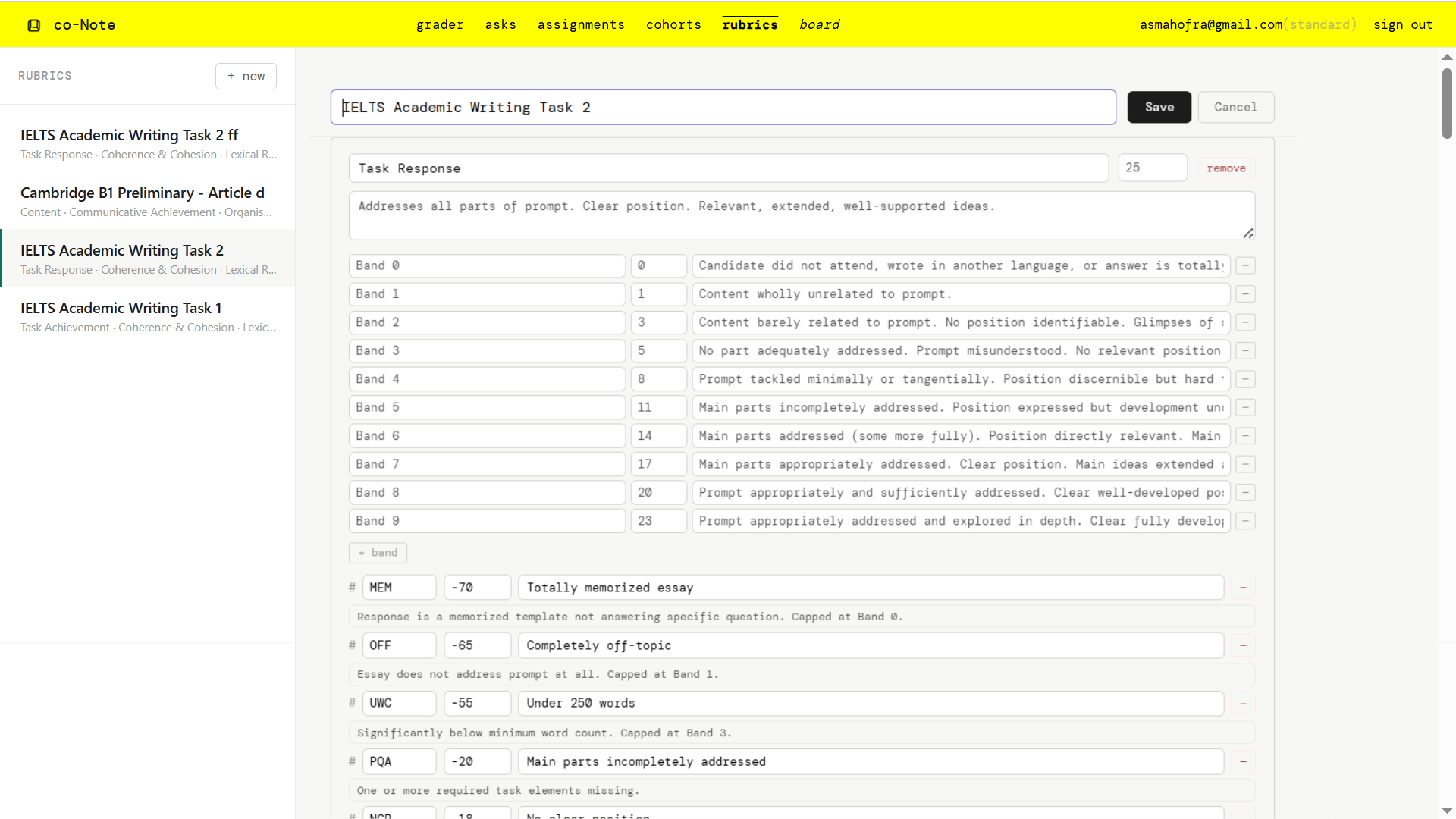Remove Band 3 row with minus button
The width and height of the screenshot is (1456, 819).
[x=1245, y=351]
